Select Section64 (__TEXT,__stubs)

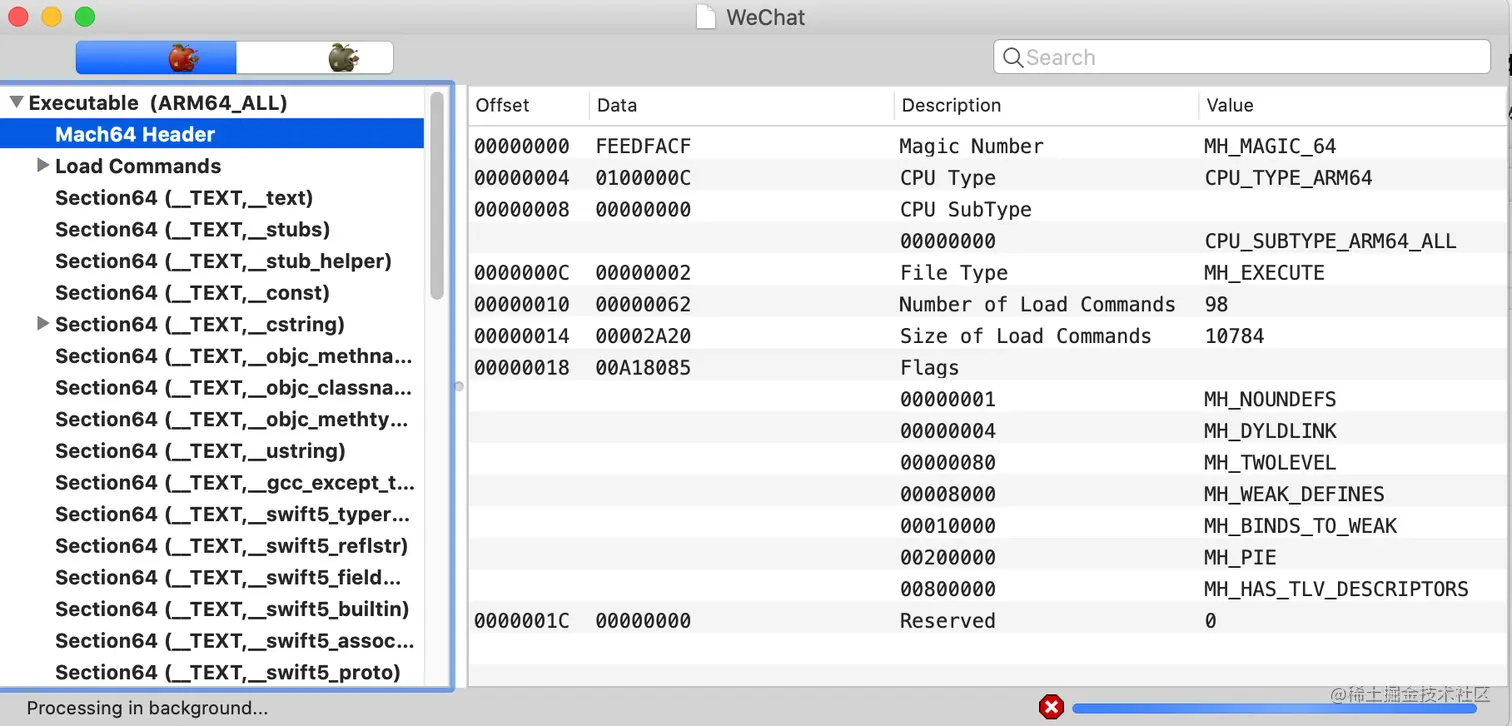point(192,229)
